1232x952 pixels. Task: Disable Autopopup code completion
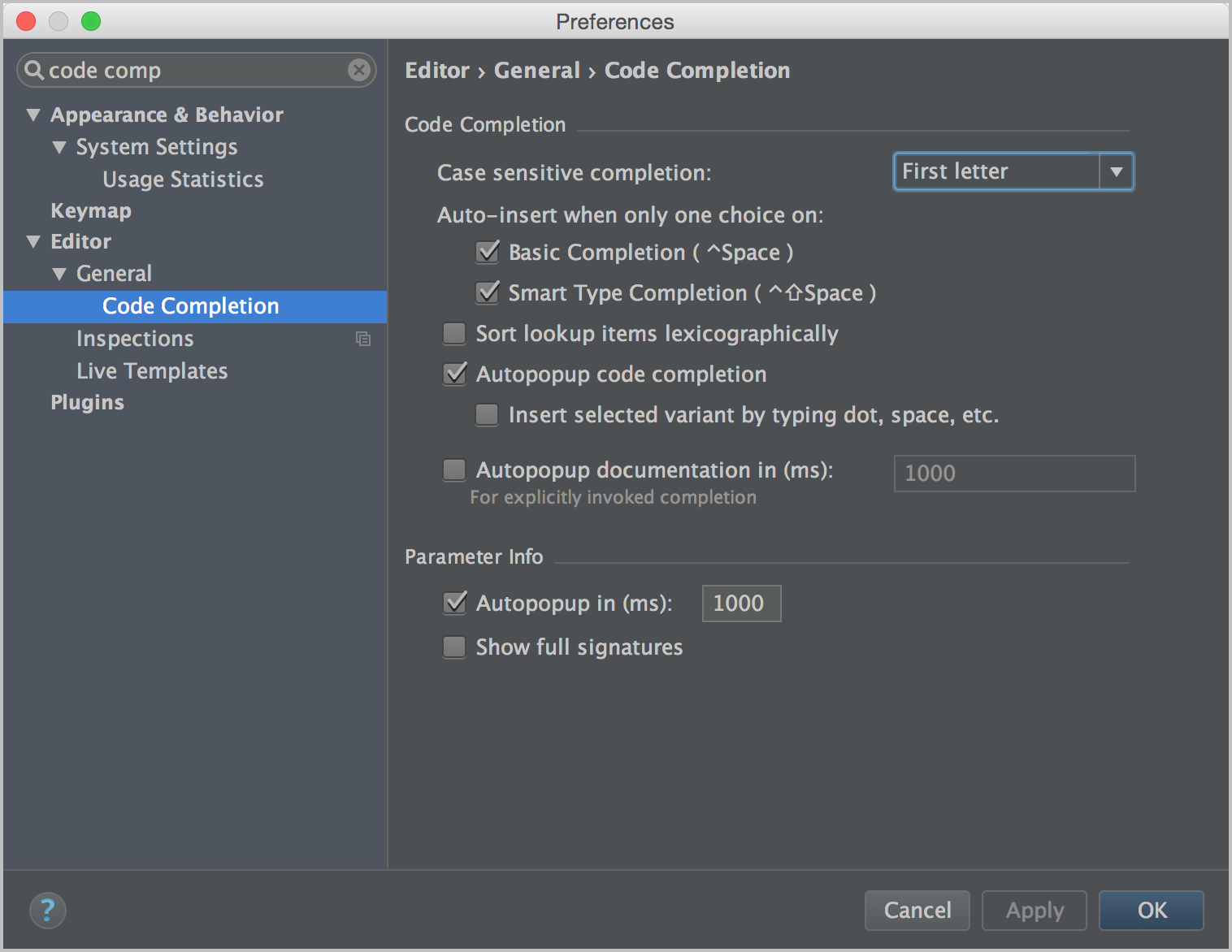click(454, 374)
